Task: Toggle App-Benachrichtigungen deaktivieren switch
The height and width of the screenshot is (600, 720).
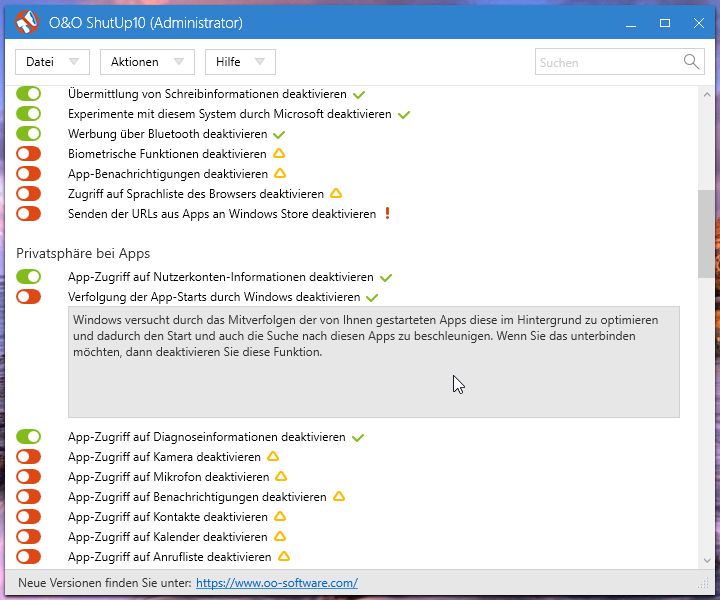Action: tap(28, 174)
